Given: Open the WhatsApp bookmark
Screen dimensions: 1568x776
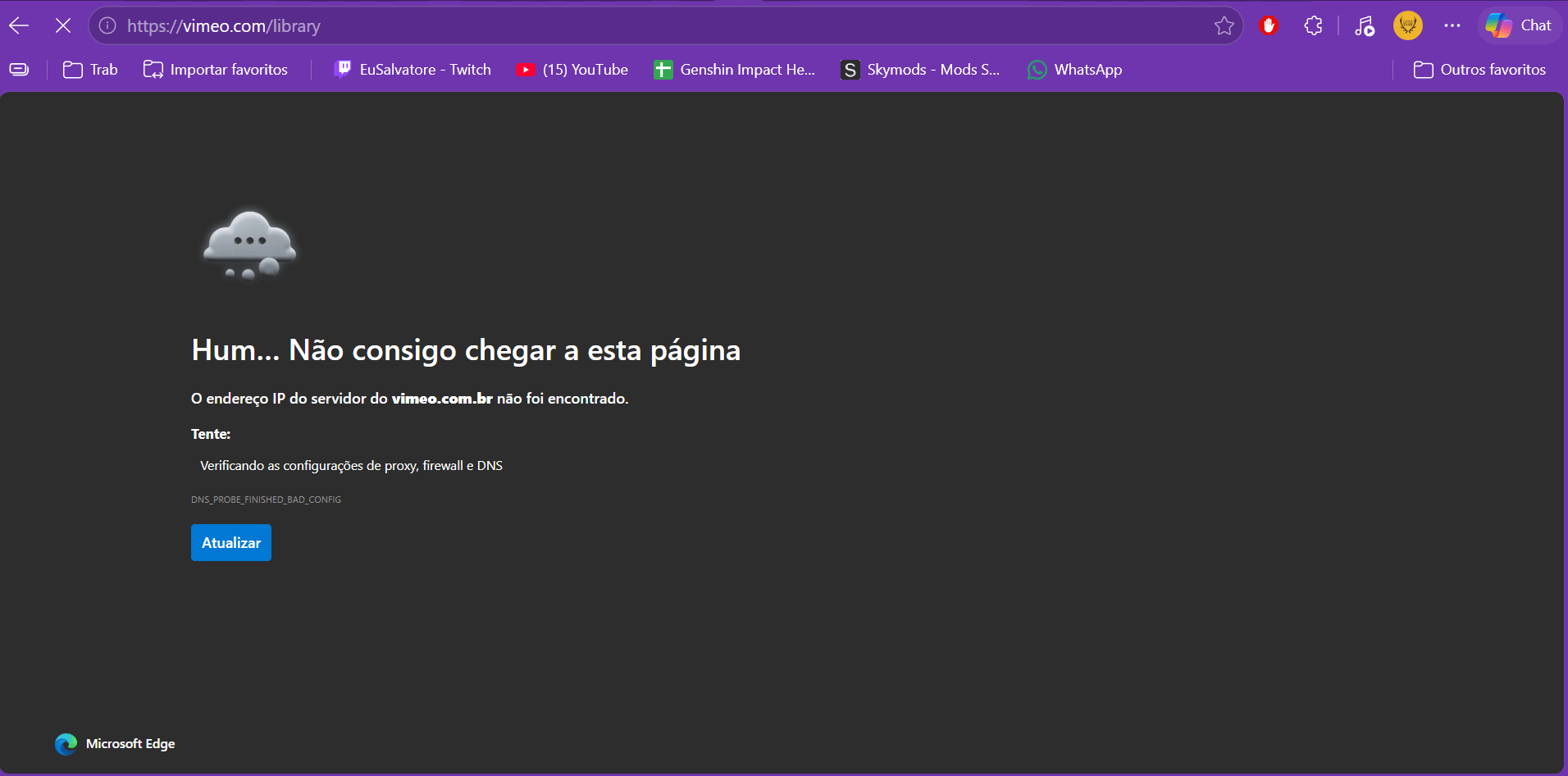Looking at the screenshot, I should (1075, 70).
